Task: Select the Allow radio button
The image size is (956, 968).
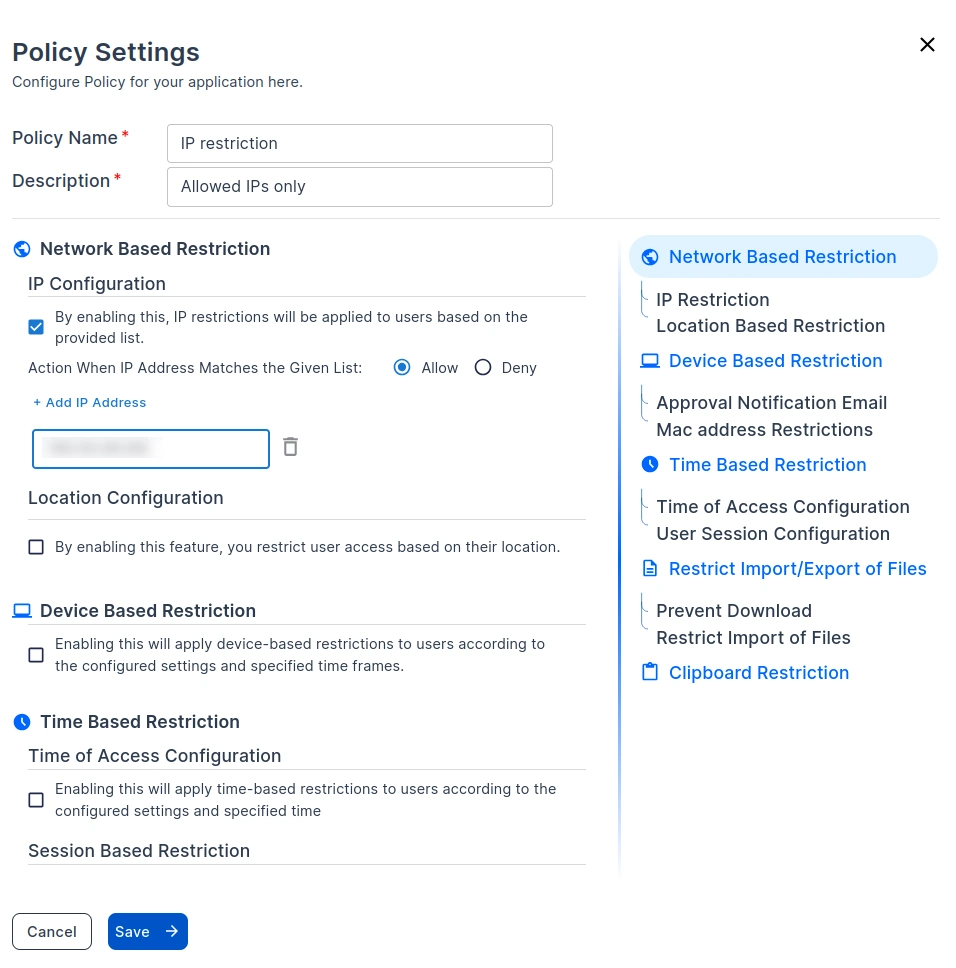Action: coord(402,367)
